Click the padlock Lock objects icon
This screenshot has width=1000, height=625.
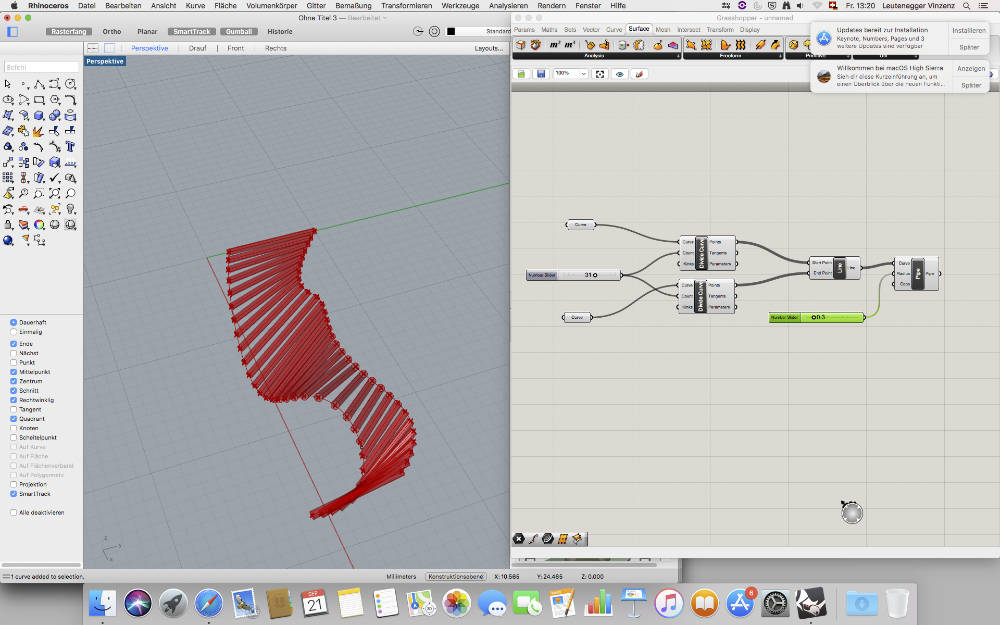pyautogui.click(x=8, y=224)
